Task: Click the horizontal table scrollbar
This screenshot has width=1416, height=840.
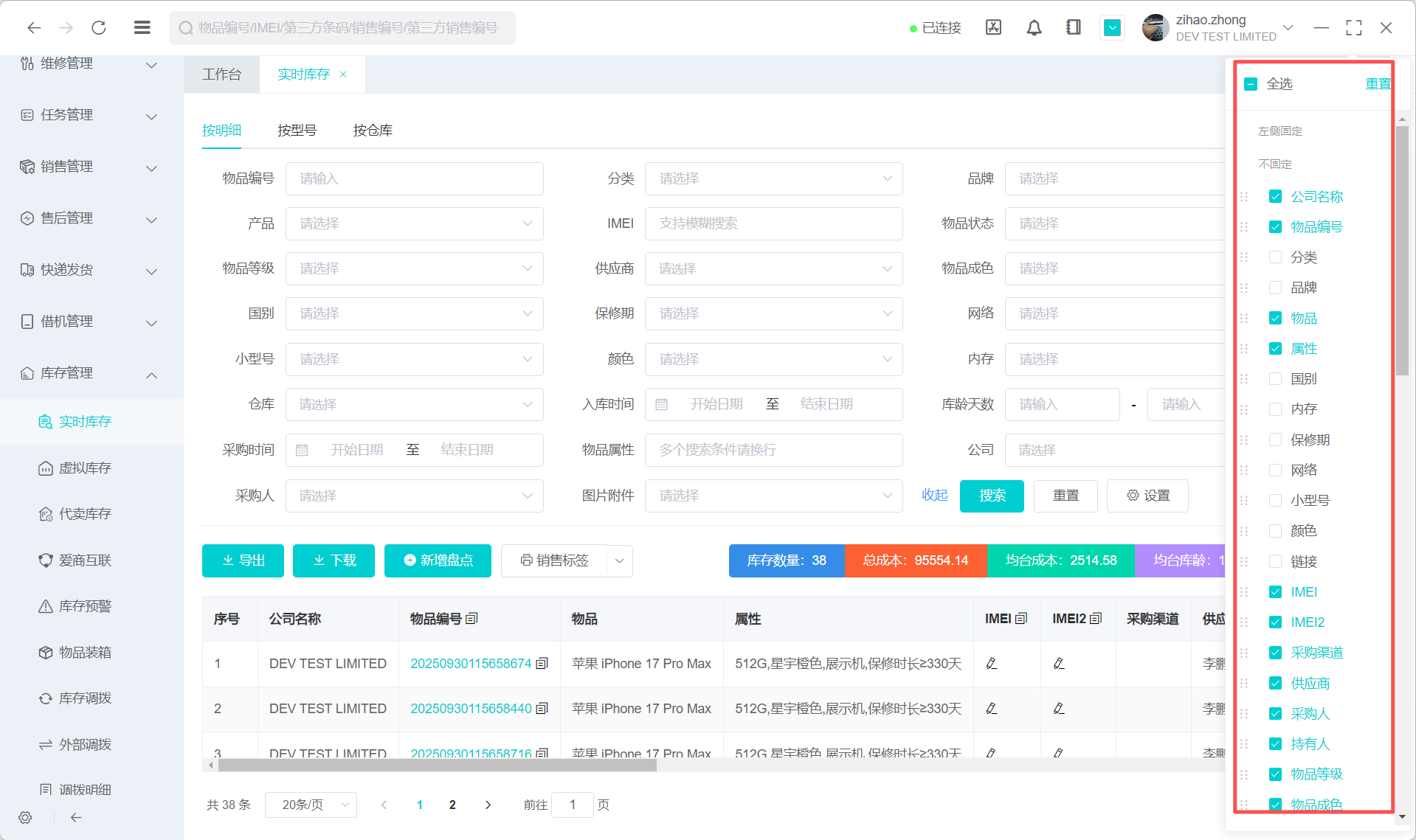Action: [x=437, y=766]
